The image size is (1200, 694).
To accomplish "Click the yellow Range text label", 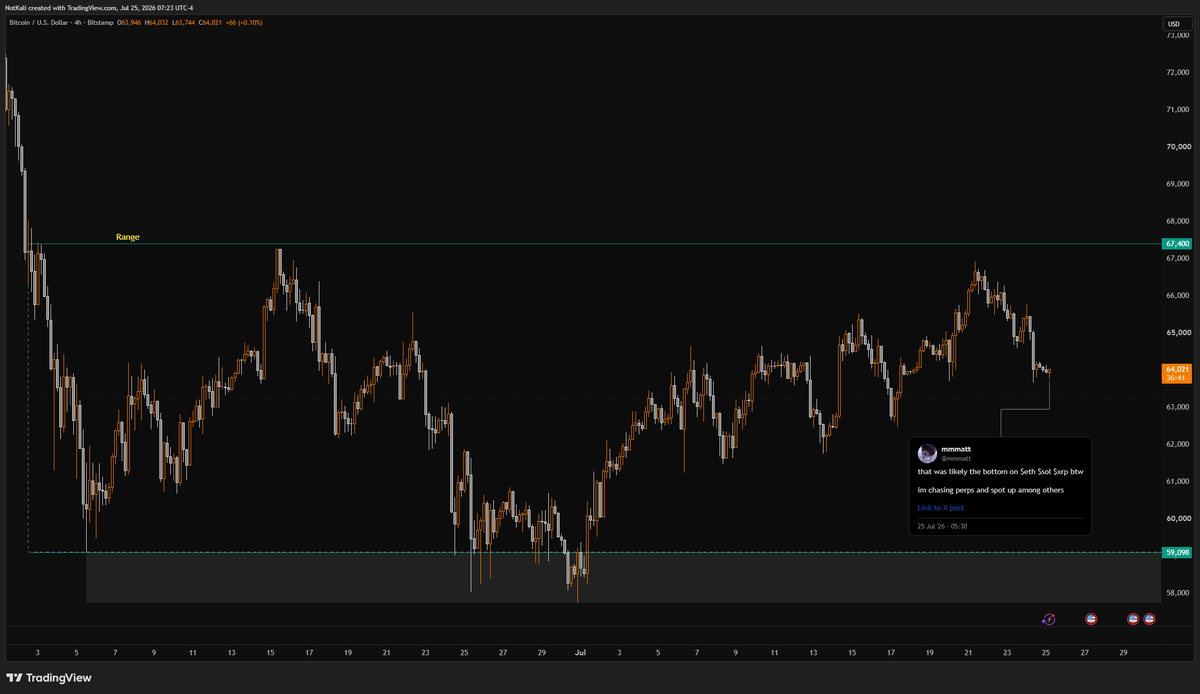I will [x=127, y=237].
